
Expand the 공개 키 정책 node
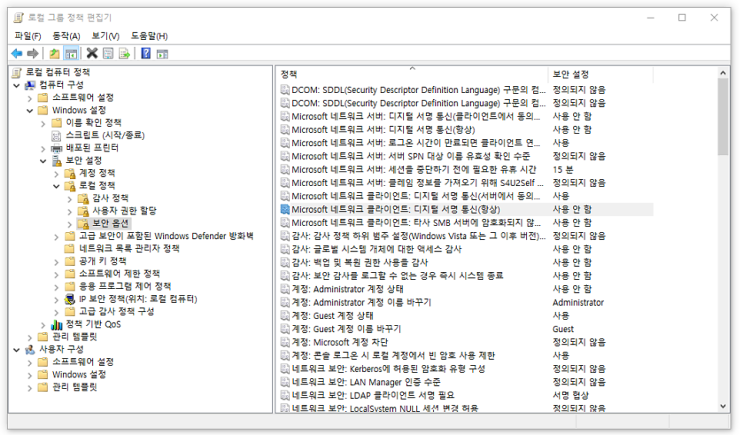click(56, 262)
